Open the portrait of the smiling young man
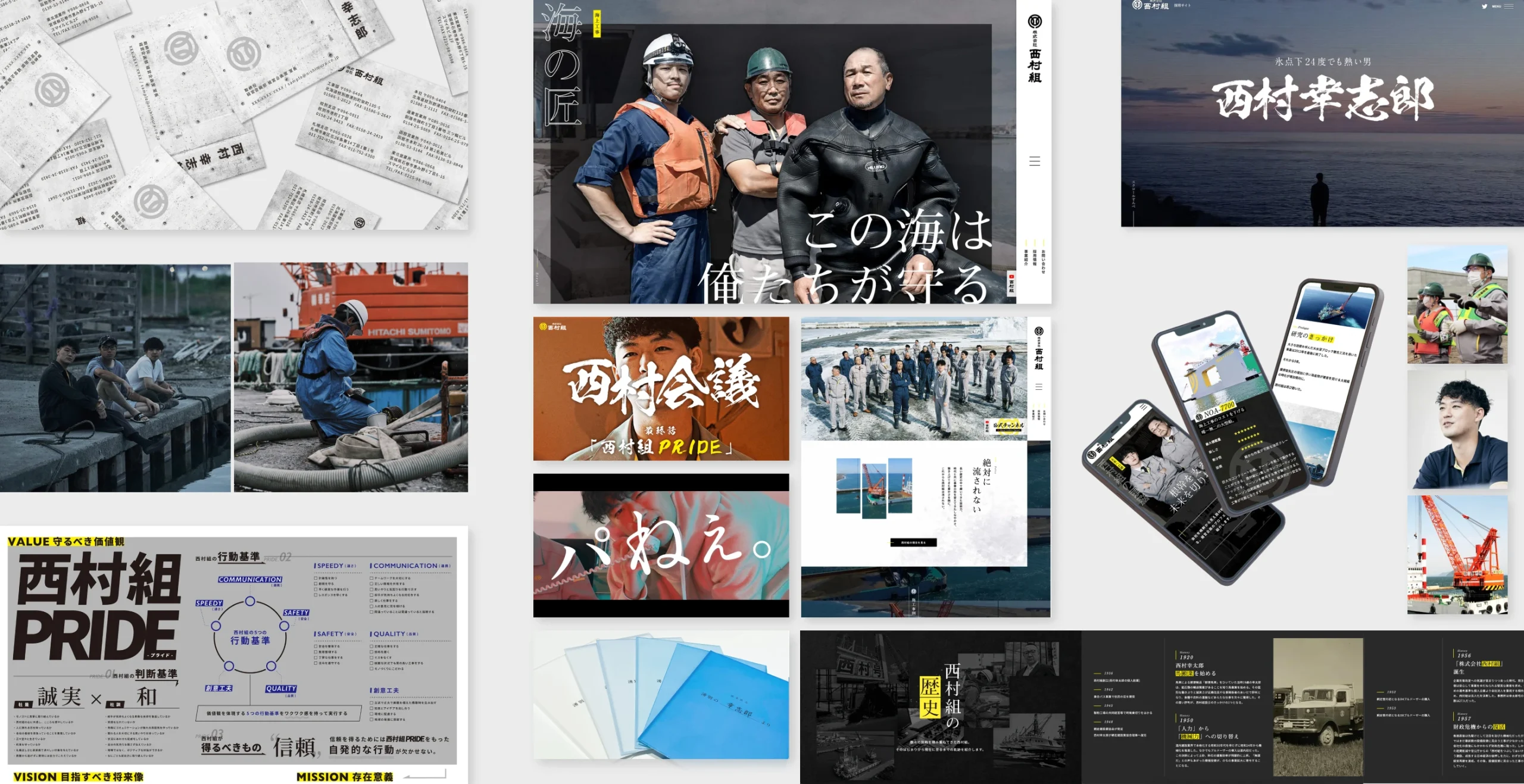 (x=1457, y=430)
